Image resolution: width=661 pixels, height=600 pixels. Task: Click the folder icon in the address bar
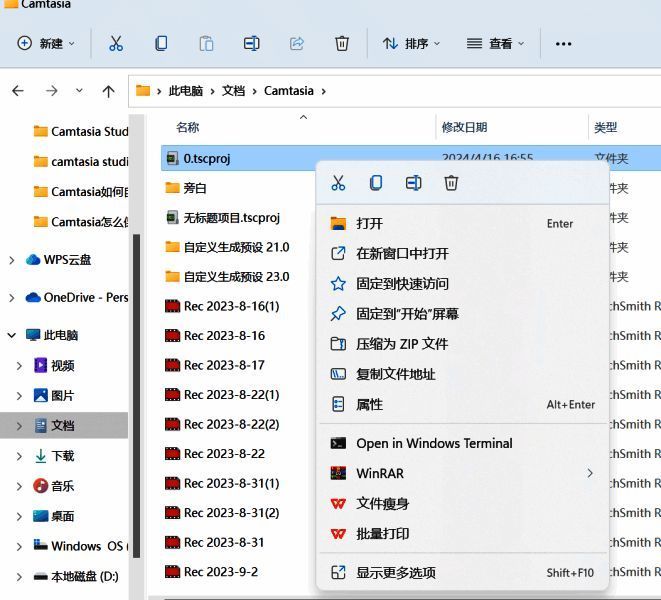point(143,90)
